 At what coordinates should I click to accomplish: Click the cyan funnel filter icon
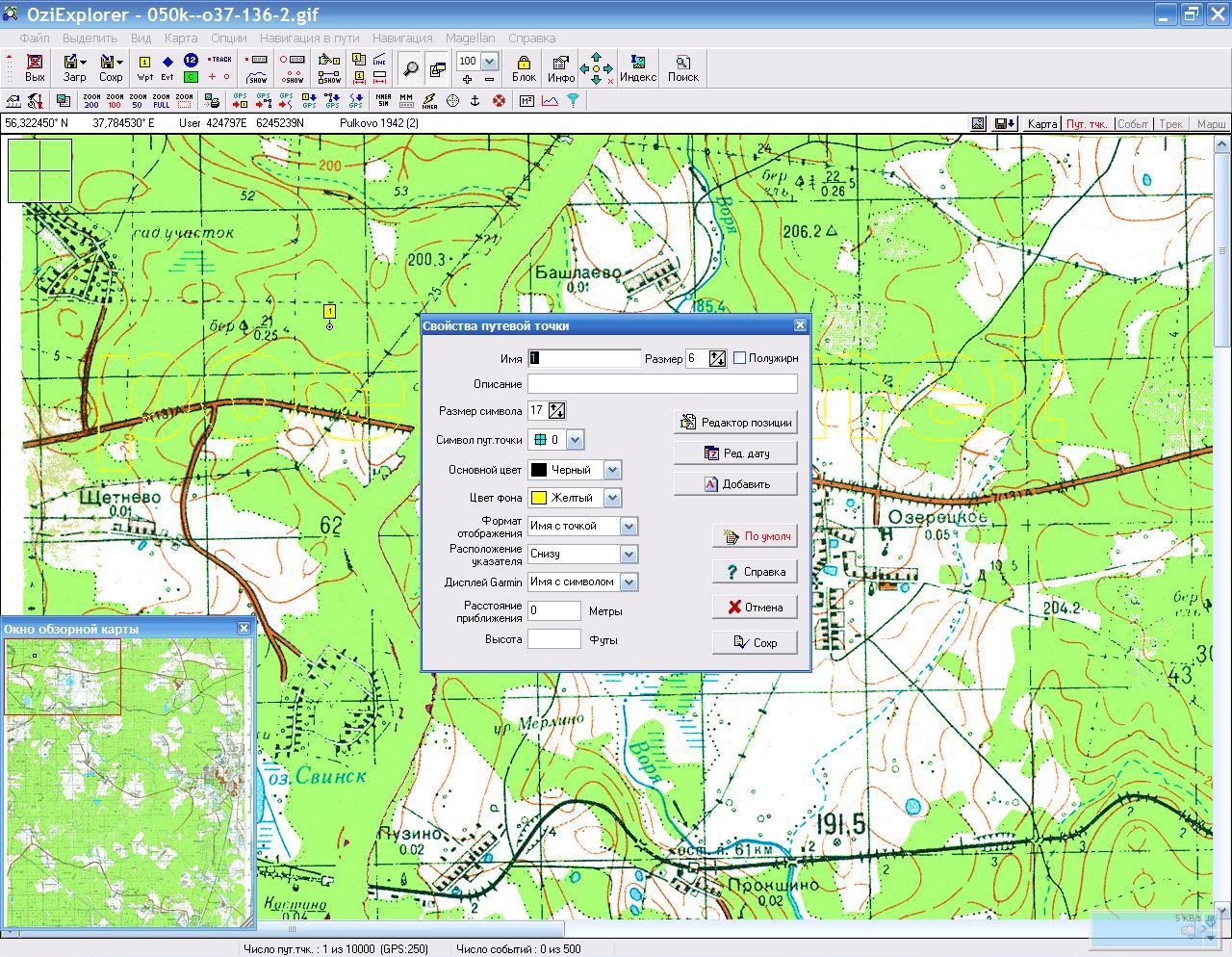(573, 100)
